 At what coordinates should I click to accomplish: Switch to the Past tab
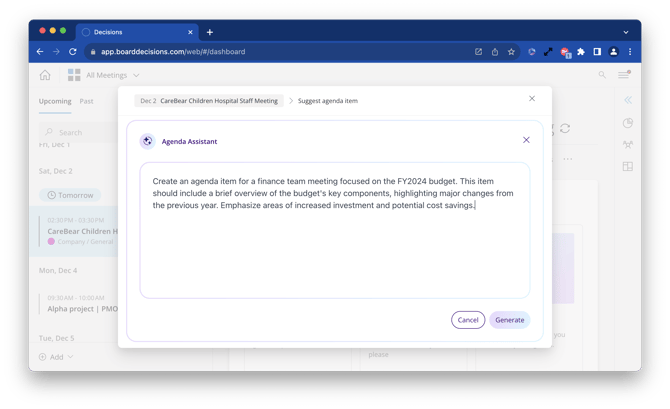86,101
